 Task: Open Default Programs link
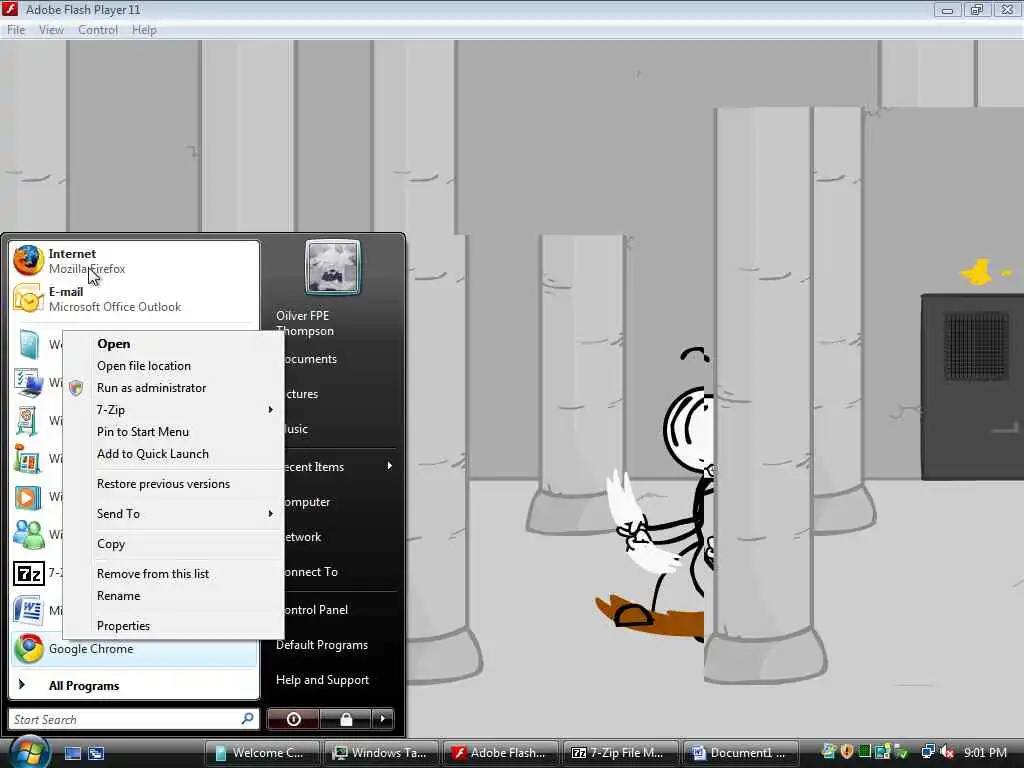322,645
